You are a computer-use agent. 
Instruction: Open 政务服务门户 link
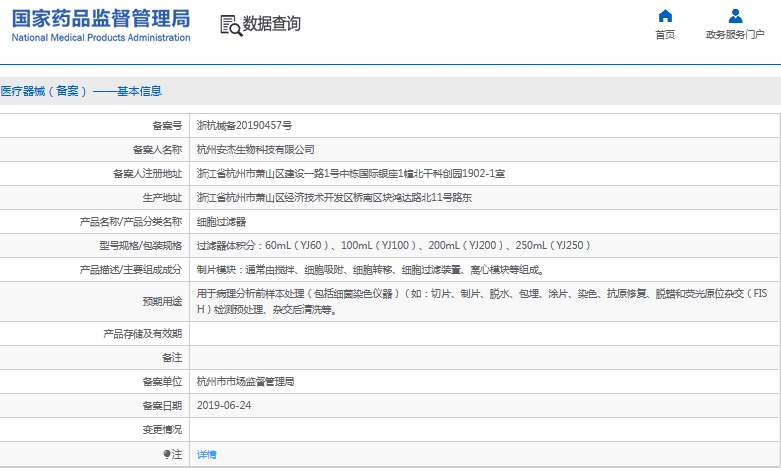735,34
